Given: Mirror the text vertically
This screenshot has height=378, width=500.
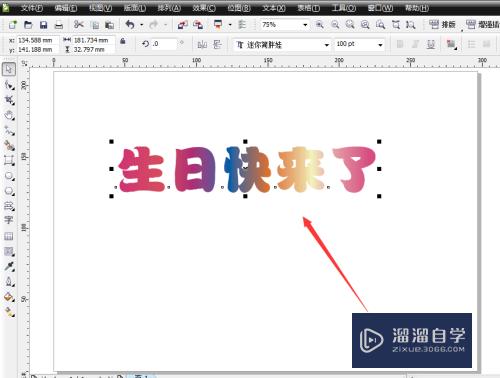Looking at the screenshot, I should (217, 44).
